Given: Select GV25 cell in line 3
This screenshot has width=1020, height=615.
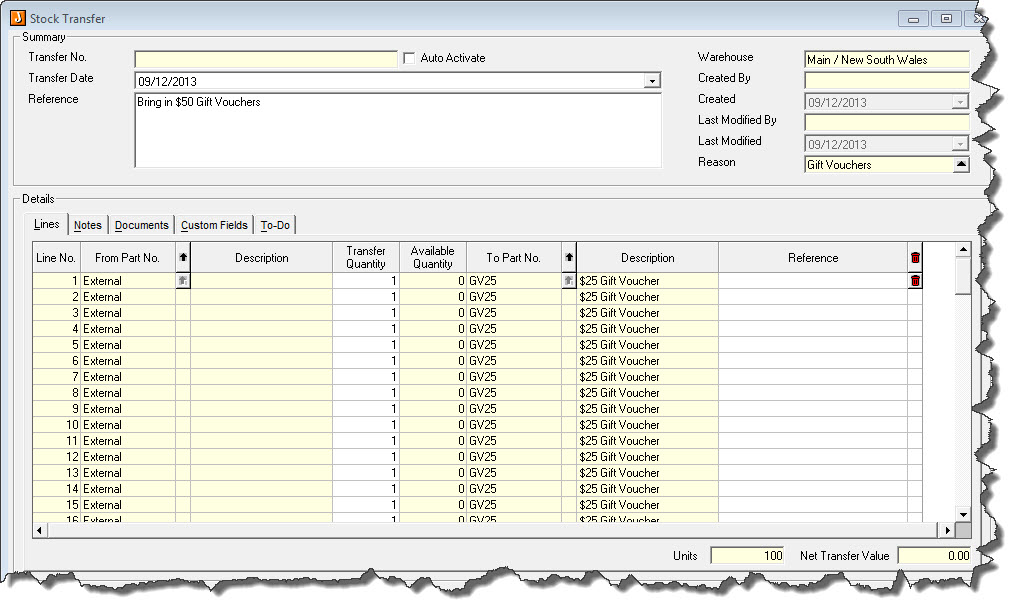Looking at the screenshot, I should (514, 313).
